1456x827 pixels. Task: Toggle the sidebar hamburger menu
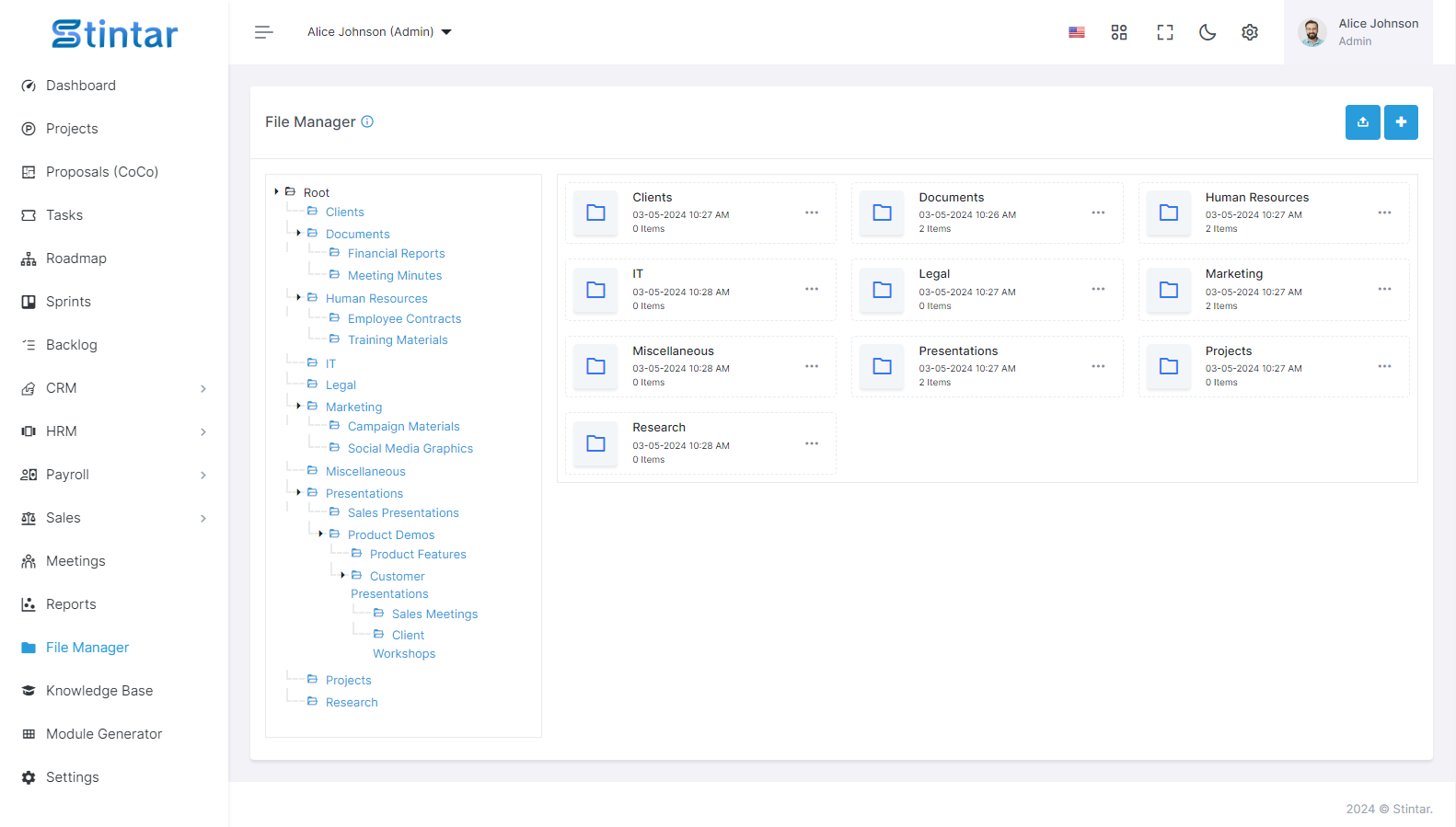264,32
